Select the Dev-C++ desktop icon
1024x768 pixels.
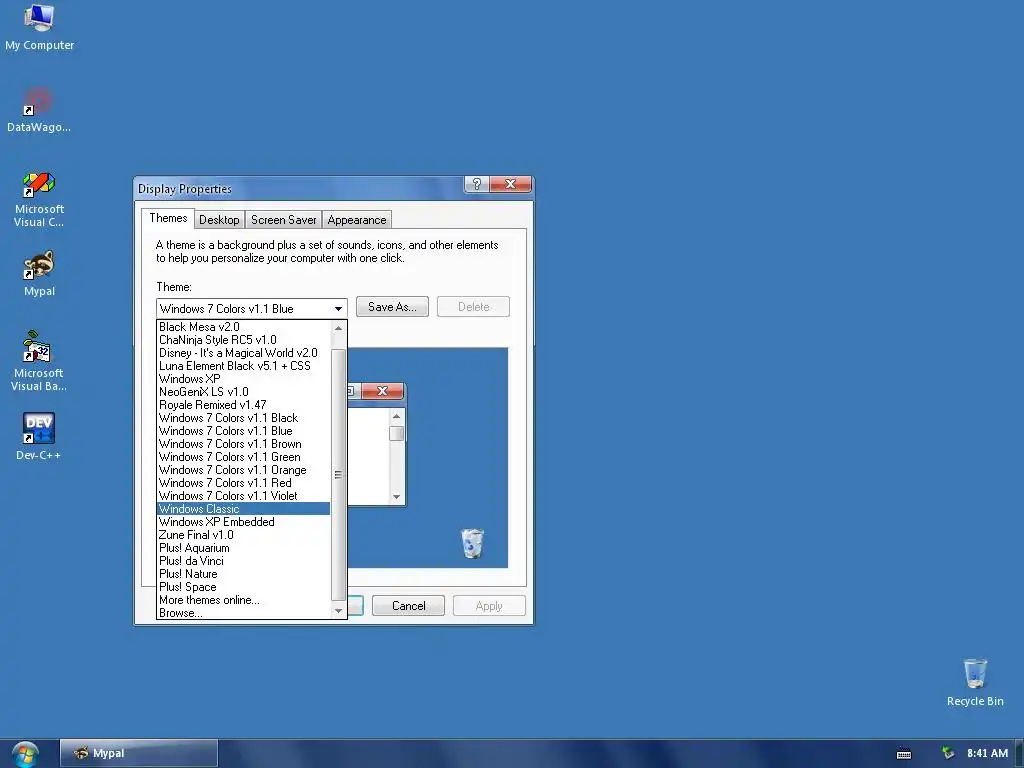click(39, 436)
